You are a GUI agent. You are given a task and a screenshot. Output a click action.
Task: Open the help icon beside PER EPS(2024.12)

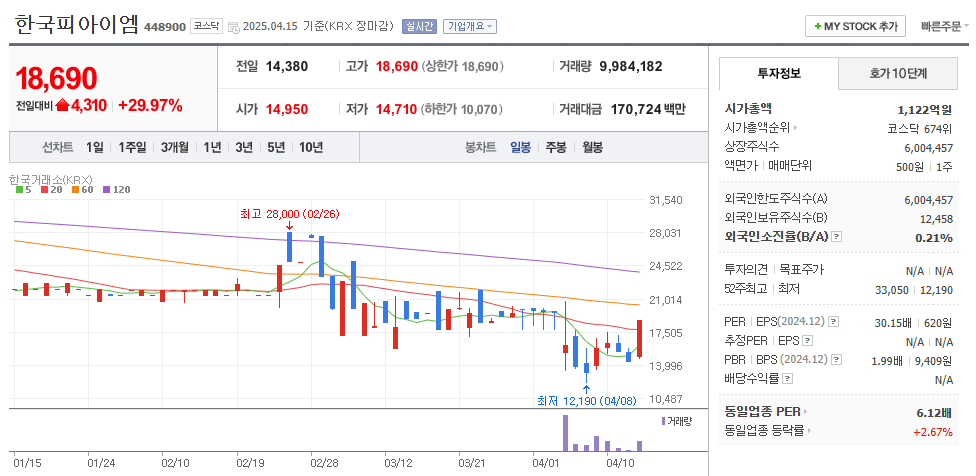(834, 322)
